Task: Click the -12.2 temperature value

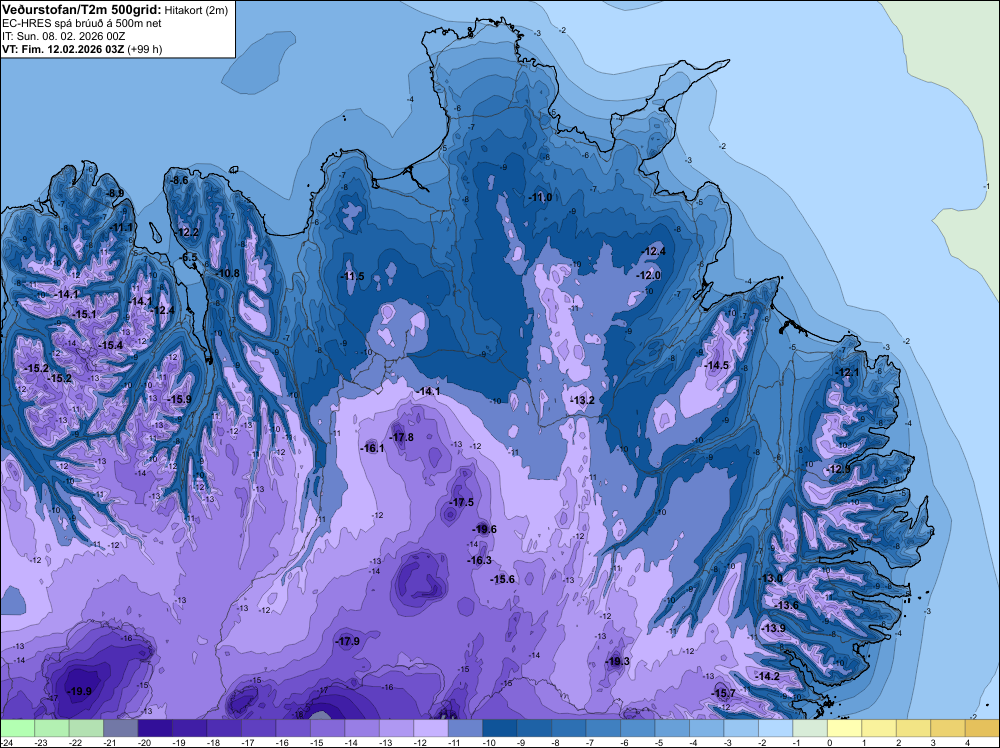Action: (188, 232)
